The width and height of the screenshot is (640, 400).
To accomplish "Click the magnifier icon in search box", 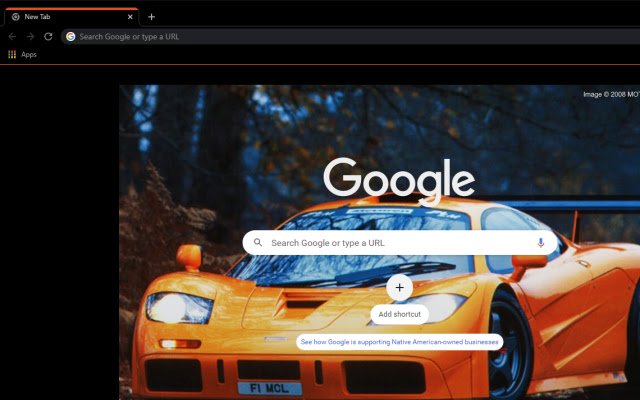I will pyautogui.click(x=258, y=242).
